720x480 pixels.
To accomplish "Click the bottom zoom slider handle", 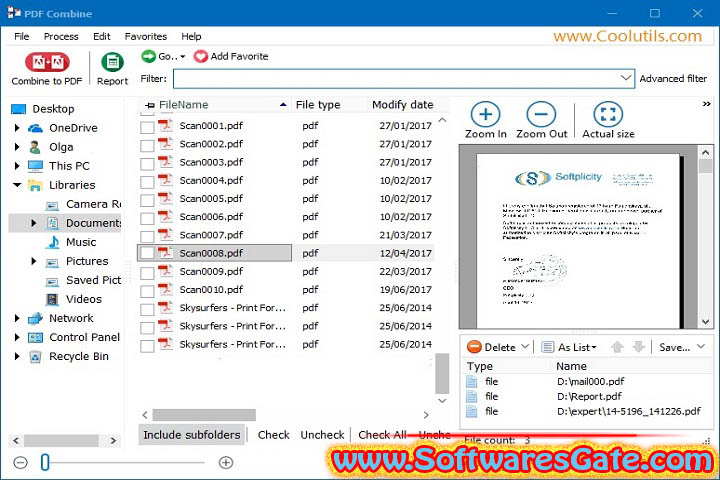I will coord(45,462).
